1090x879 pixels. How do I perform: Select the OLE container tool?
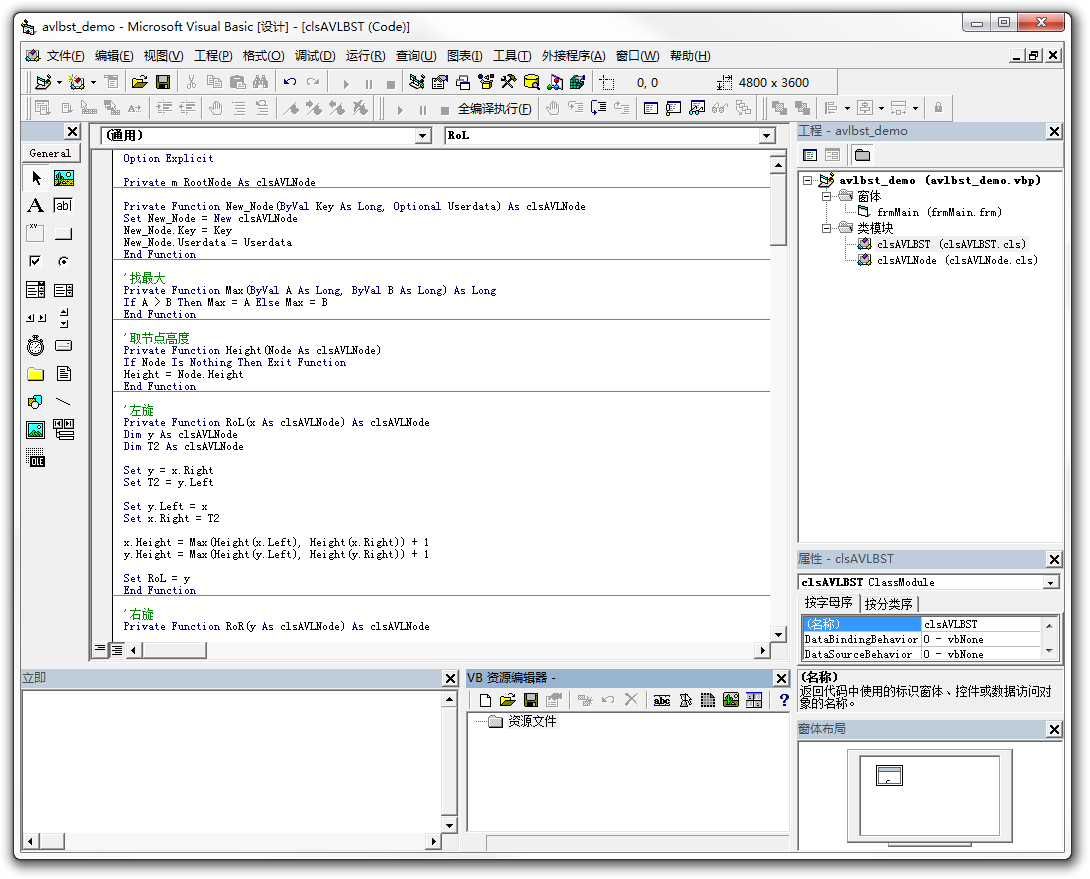[36, 459]
